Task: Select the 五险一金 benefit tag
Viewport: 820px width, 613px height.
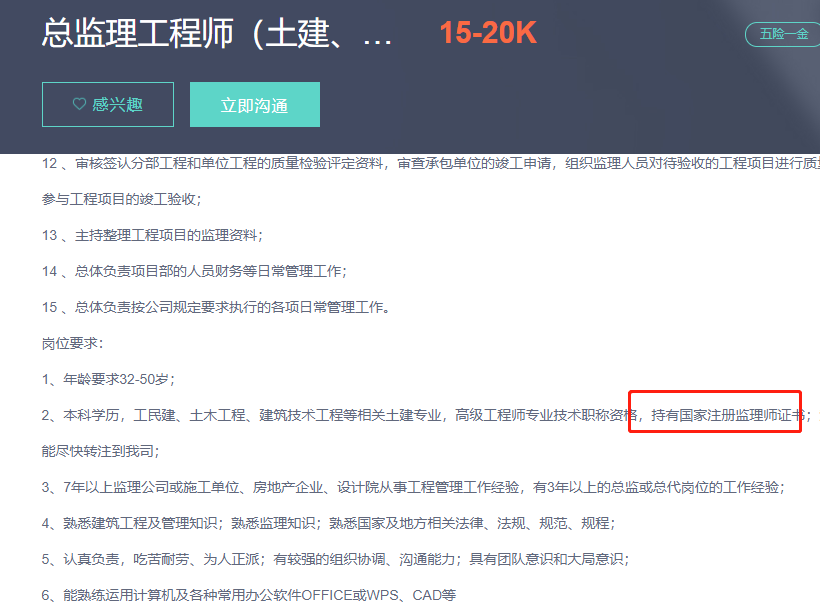Action: click(x=783, y=34)
